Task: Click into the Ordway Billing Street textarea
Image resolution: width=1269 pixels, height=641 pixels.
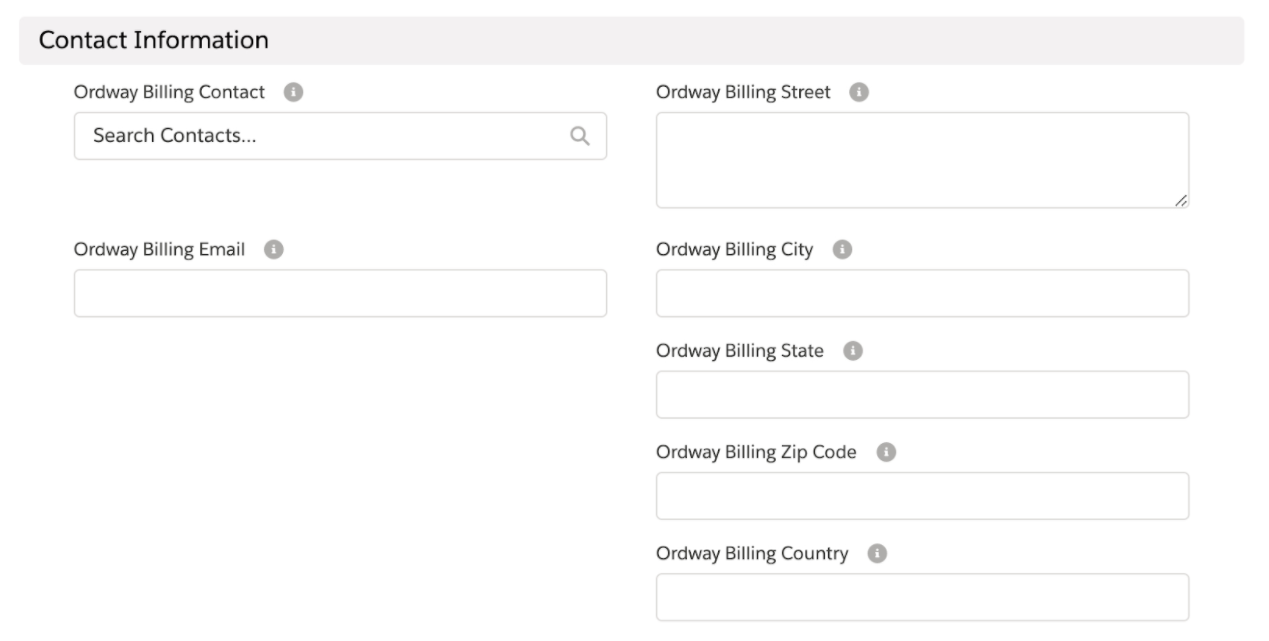Action: click(x=922, y=160)
